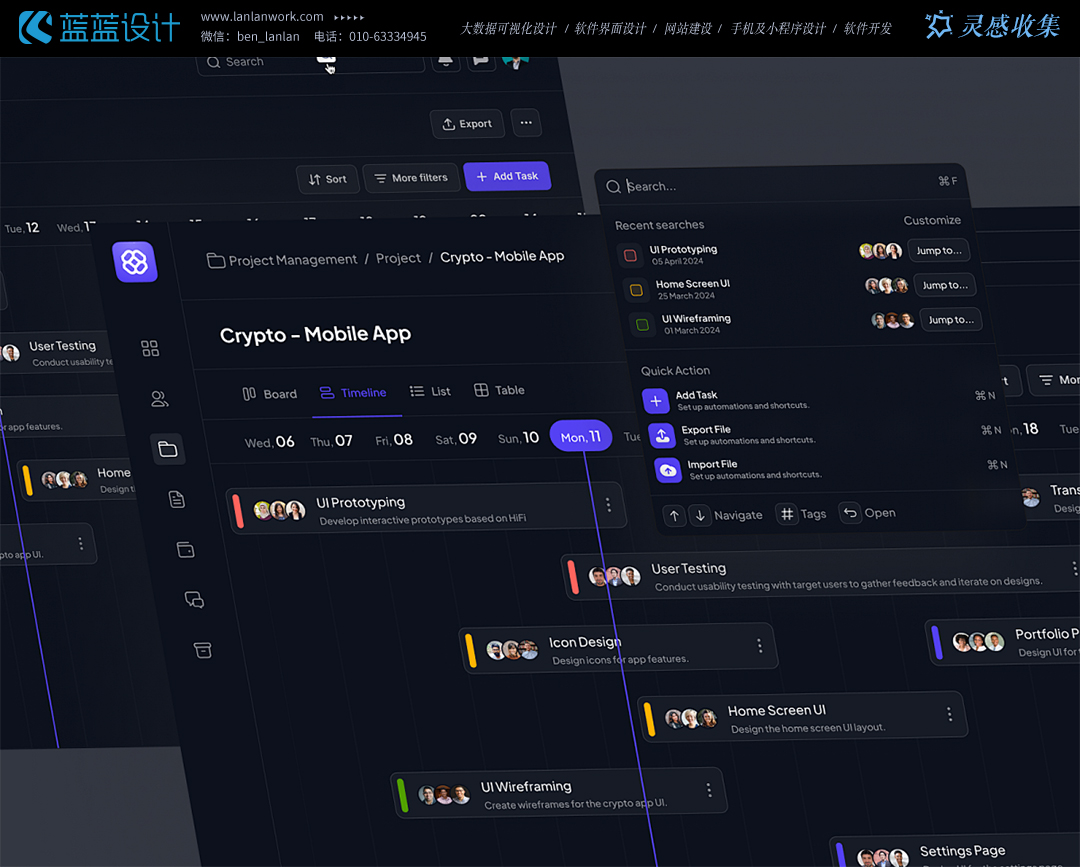The image size is (1080, 867).
Task: Select the folder icon in sidebar
Action: 168,449
